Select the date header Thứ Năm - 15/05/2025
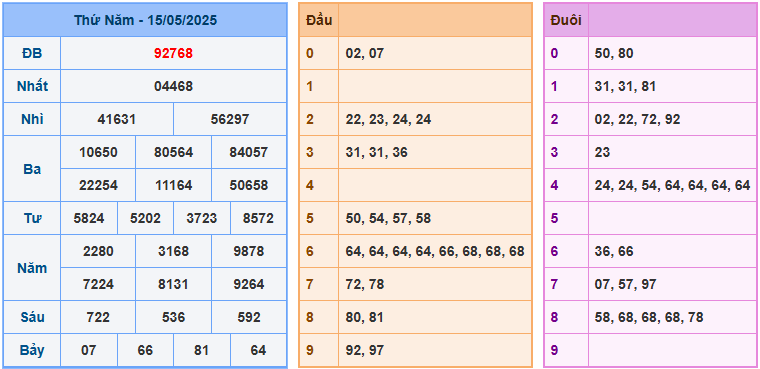This screenshot has width=760, height=369. click(145, 20)
